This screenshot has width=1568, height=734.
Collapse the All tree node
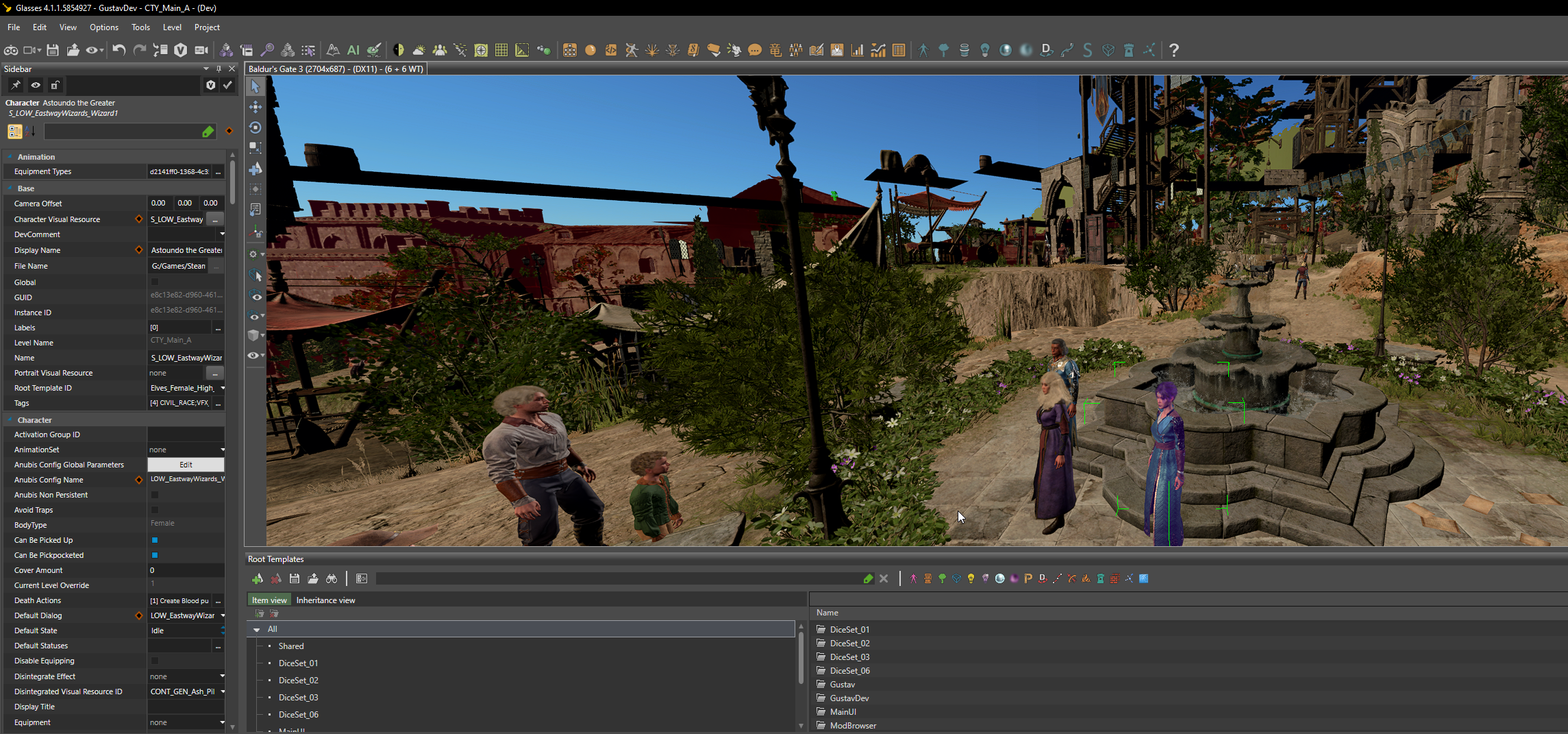tap(257, 629)
